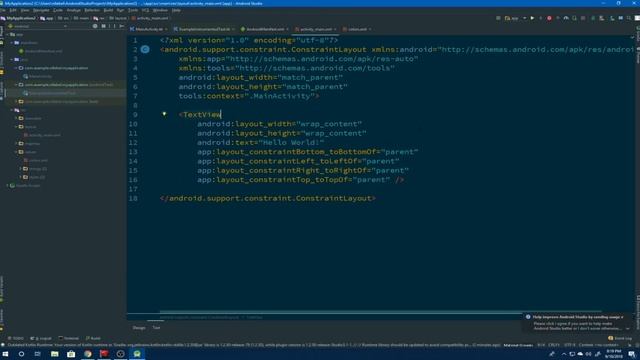This screenshot has height=360, width=640.
Task: Open the Window menu
Action: (x=160, y=10)
